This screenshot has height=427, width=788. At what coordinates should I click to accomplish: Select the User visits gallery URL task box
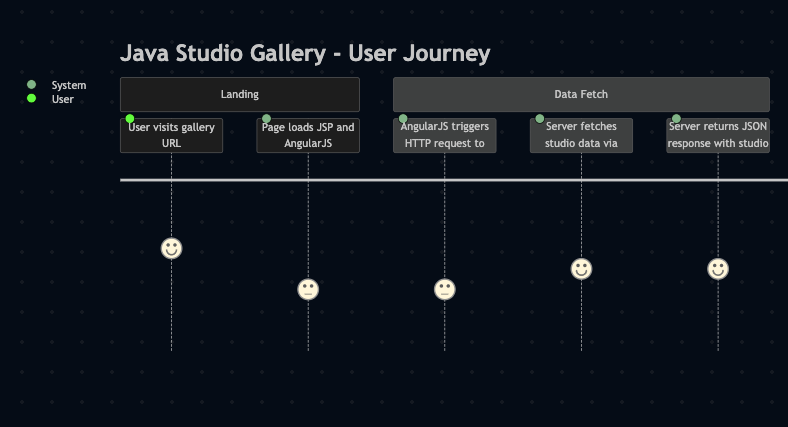171,135
